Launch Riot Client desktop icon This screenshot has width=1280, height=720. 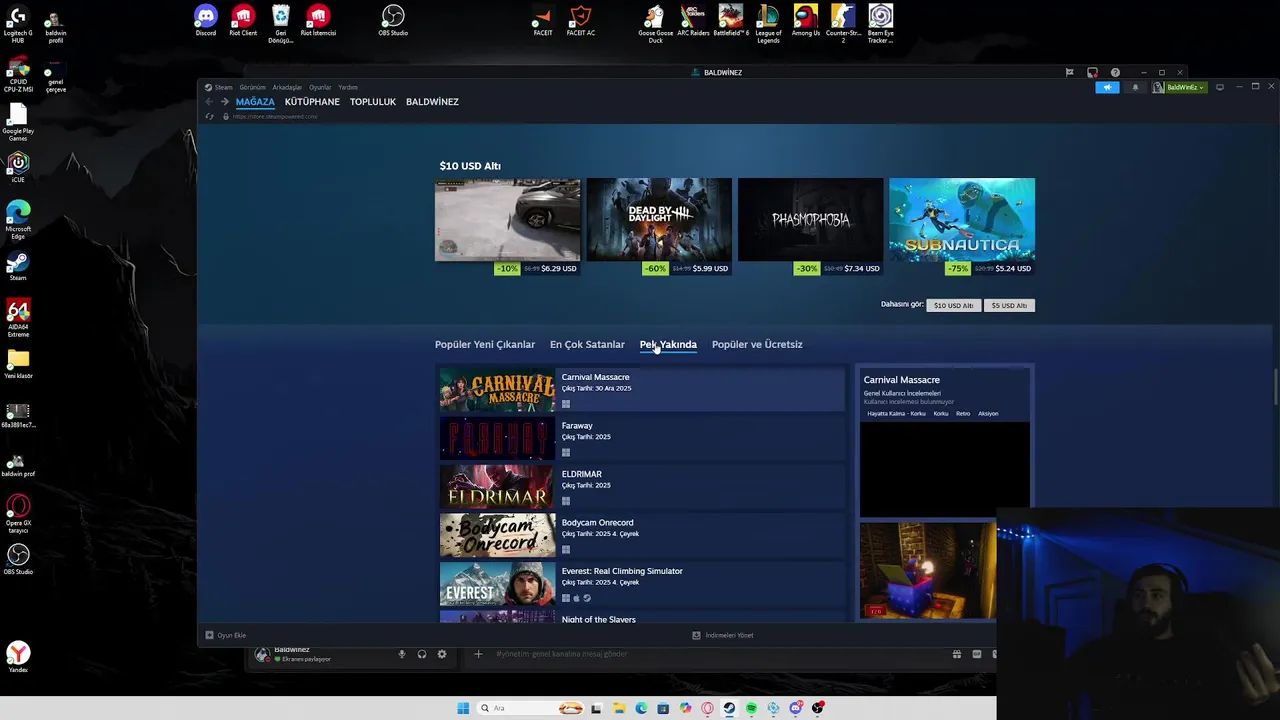(x=243, y=20)
